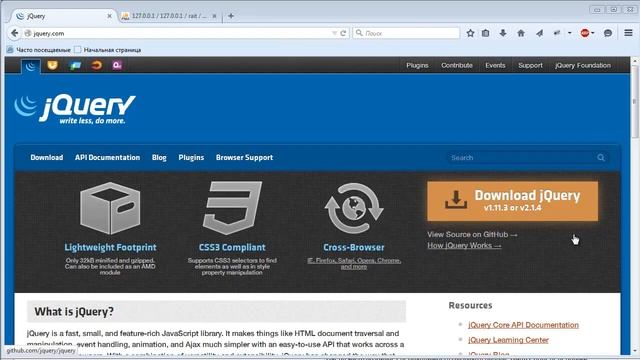Click the jQuery logo

tap(75, 109)
